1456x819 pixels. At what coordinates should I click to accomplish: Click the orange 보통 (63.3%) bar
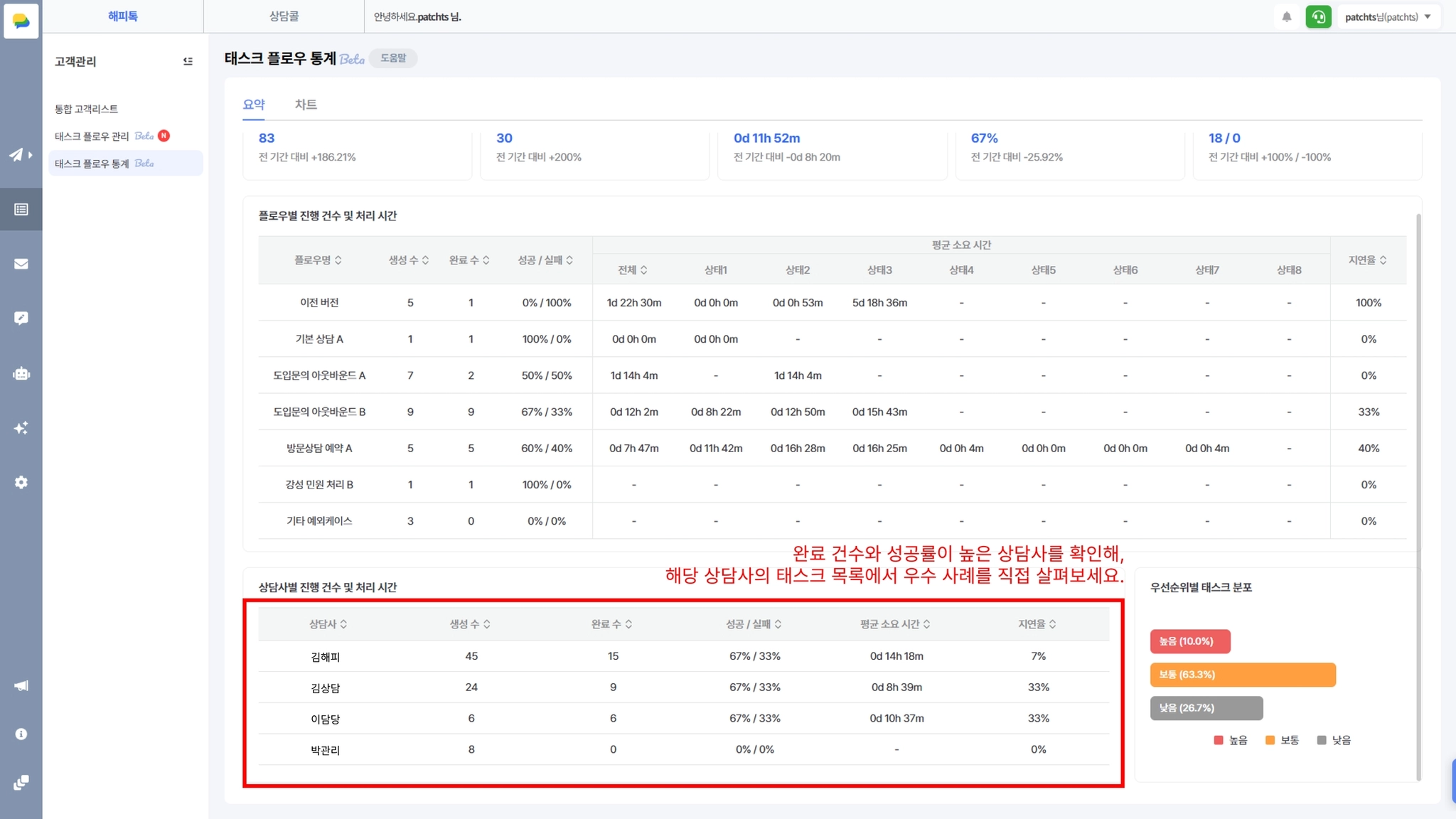1242,675
